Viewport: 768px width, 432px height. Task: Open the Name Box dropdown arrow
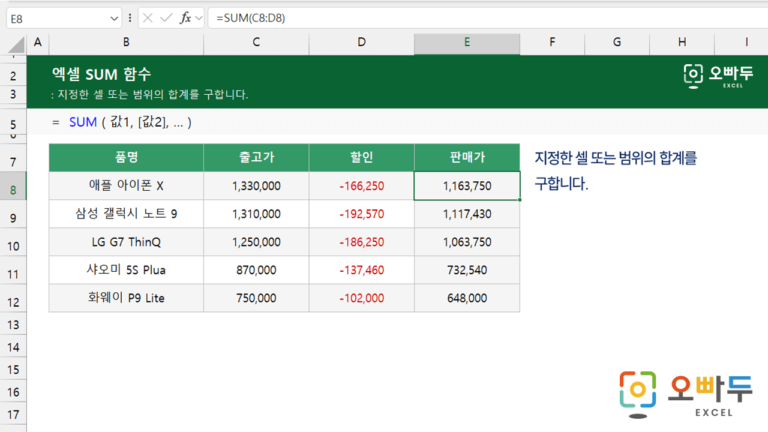114,19
